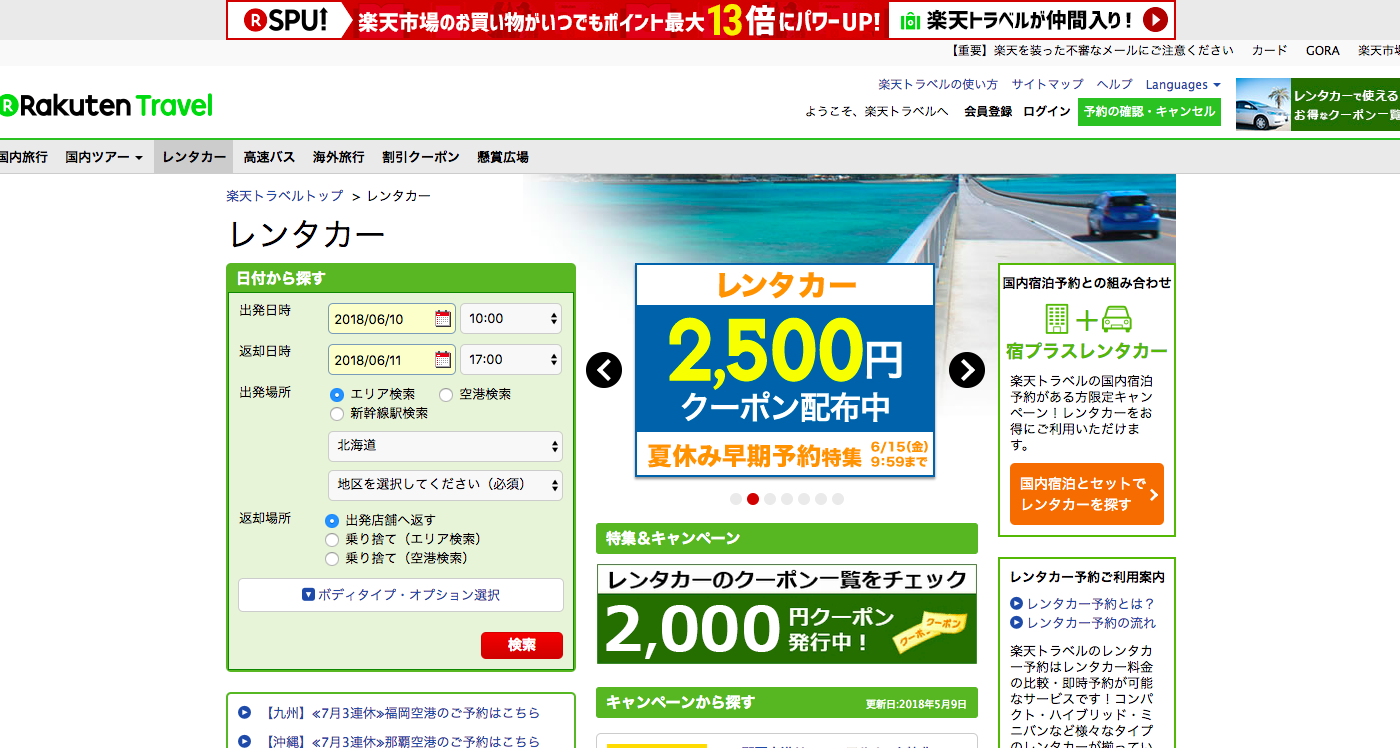
Task: Select 乗り捨て（エリア検索） radio button
Action: (x=332, y=540)
